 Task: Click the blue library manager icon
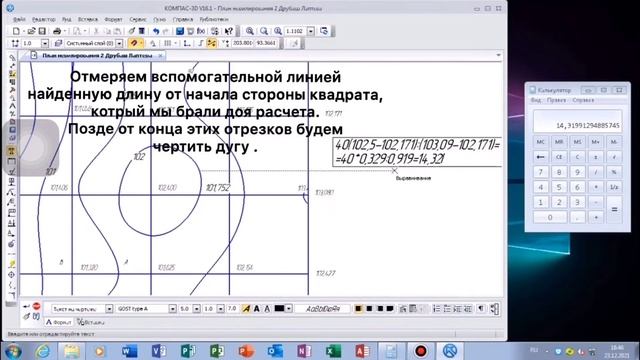click(x=180, y=31)
